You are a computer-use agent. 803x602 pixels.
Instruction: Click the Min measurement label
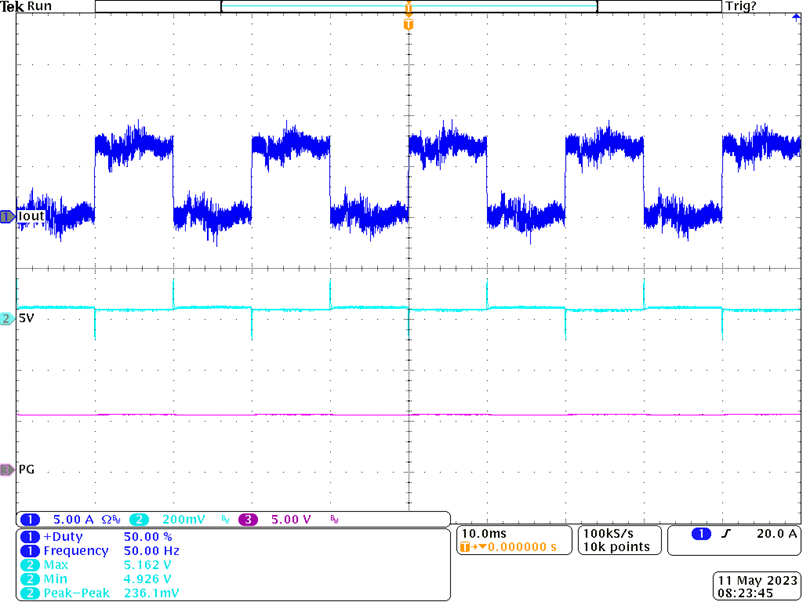(54, 579)
